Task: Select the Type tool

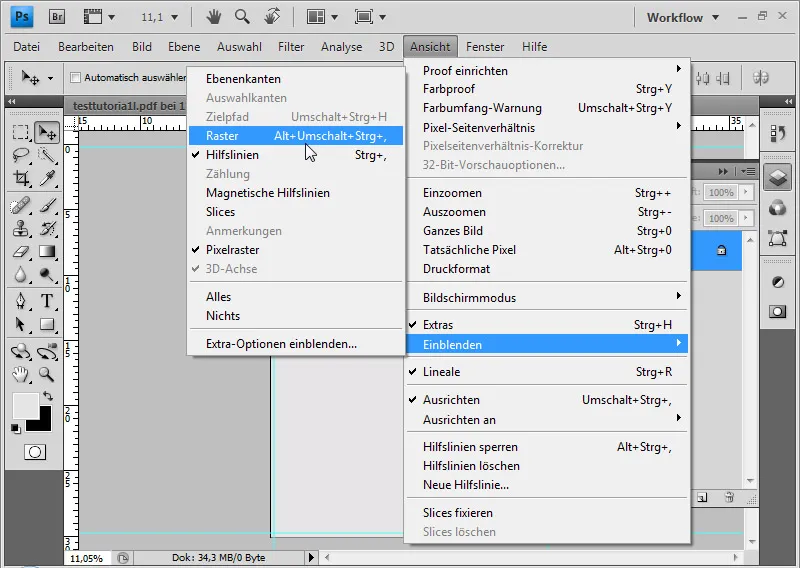Action: click(x=47, y=301)
